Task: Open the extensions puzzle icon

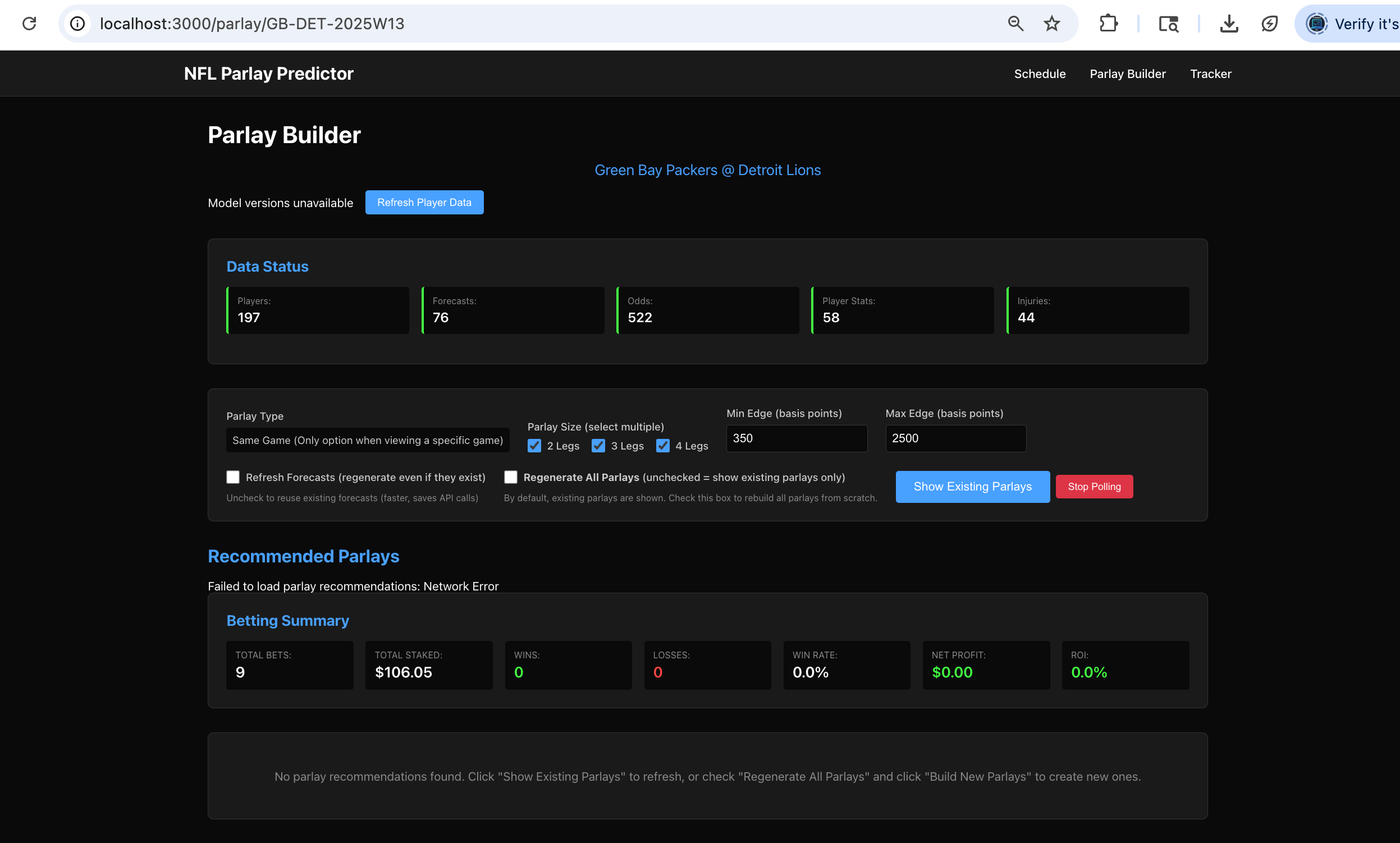Action: pos(1108,23)
